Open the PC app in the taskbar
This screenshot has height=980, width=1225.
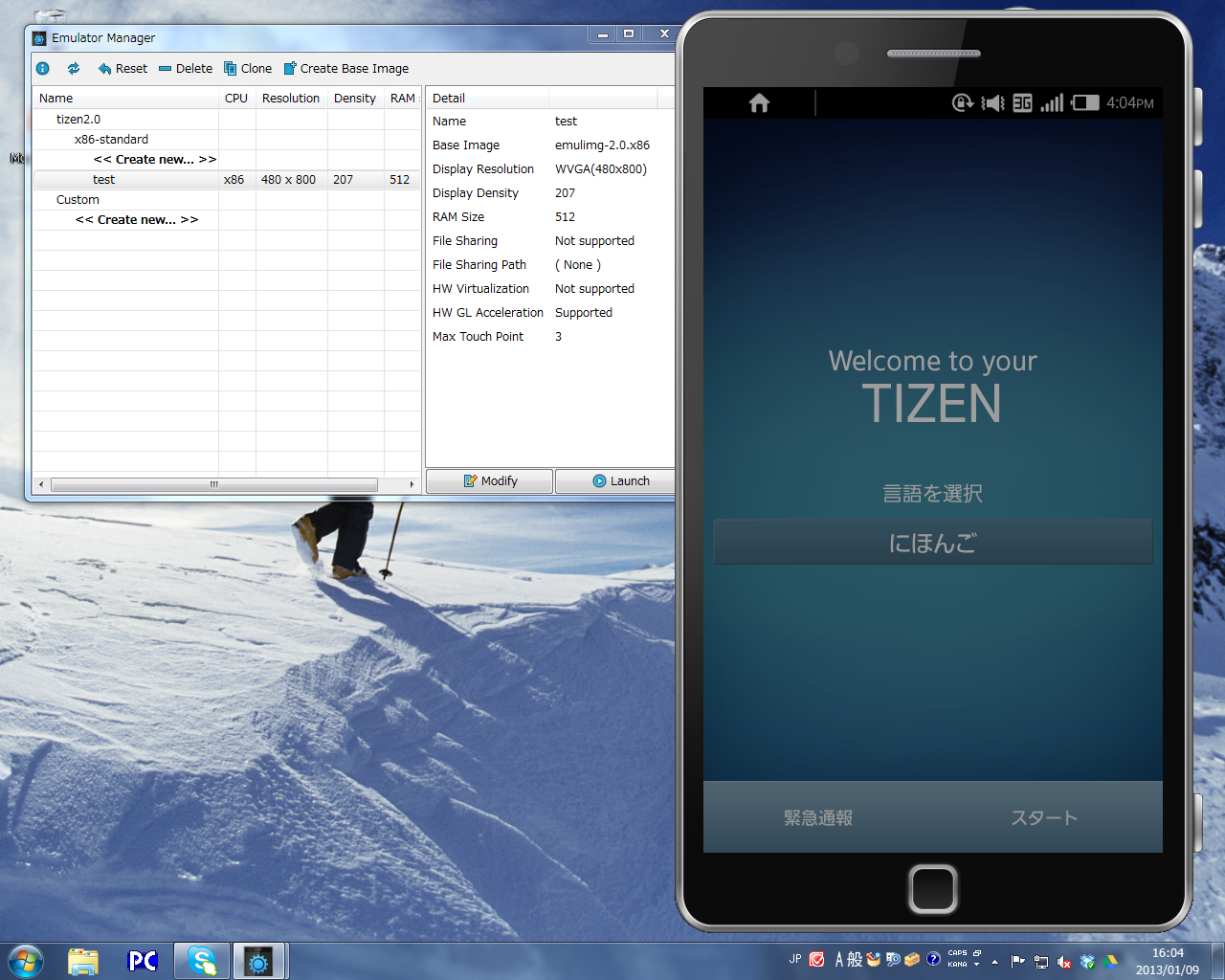pyautogui.click(x=143, y=961)
